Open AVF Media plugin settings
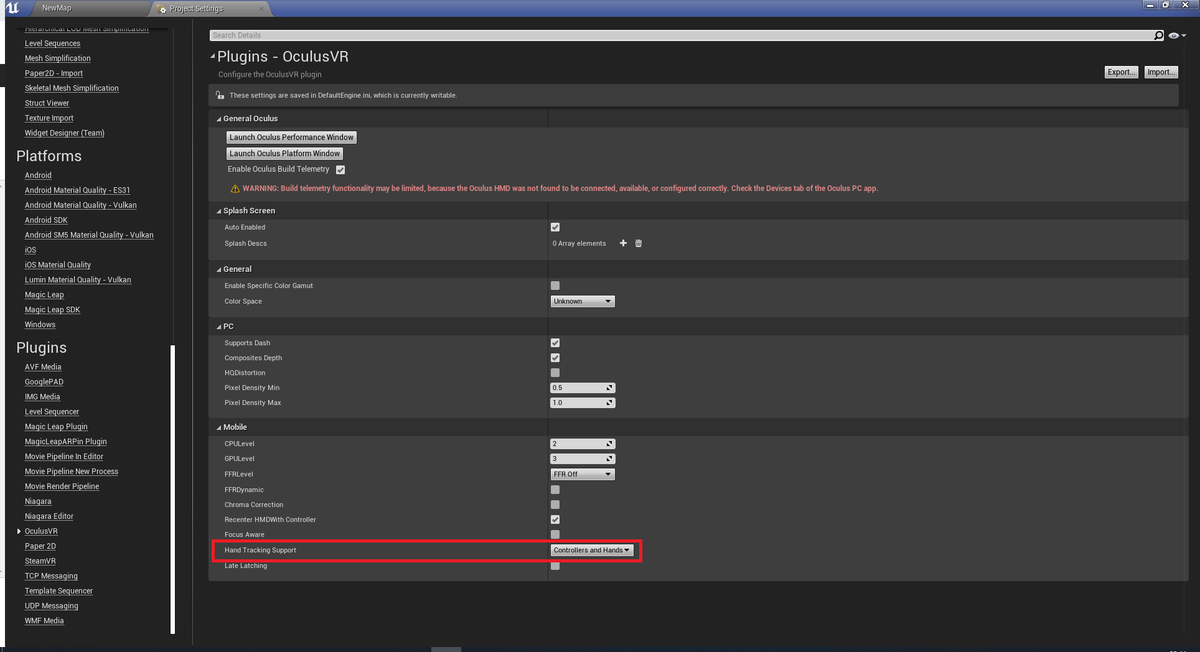This screenshot has height=652, width=1200. click(x=43, y=367)
